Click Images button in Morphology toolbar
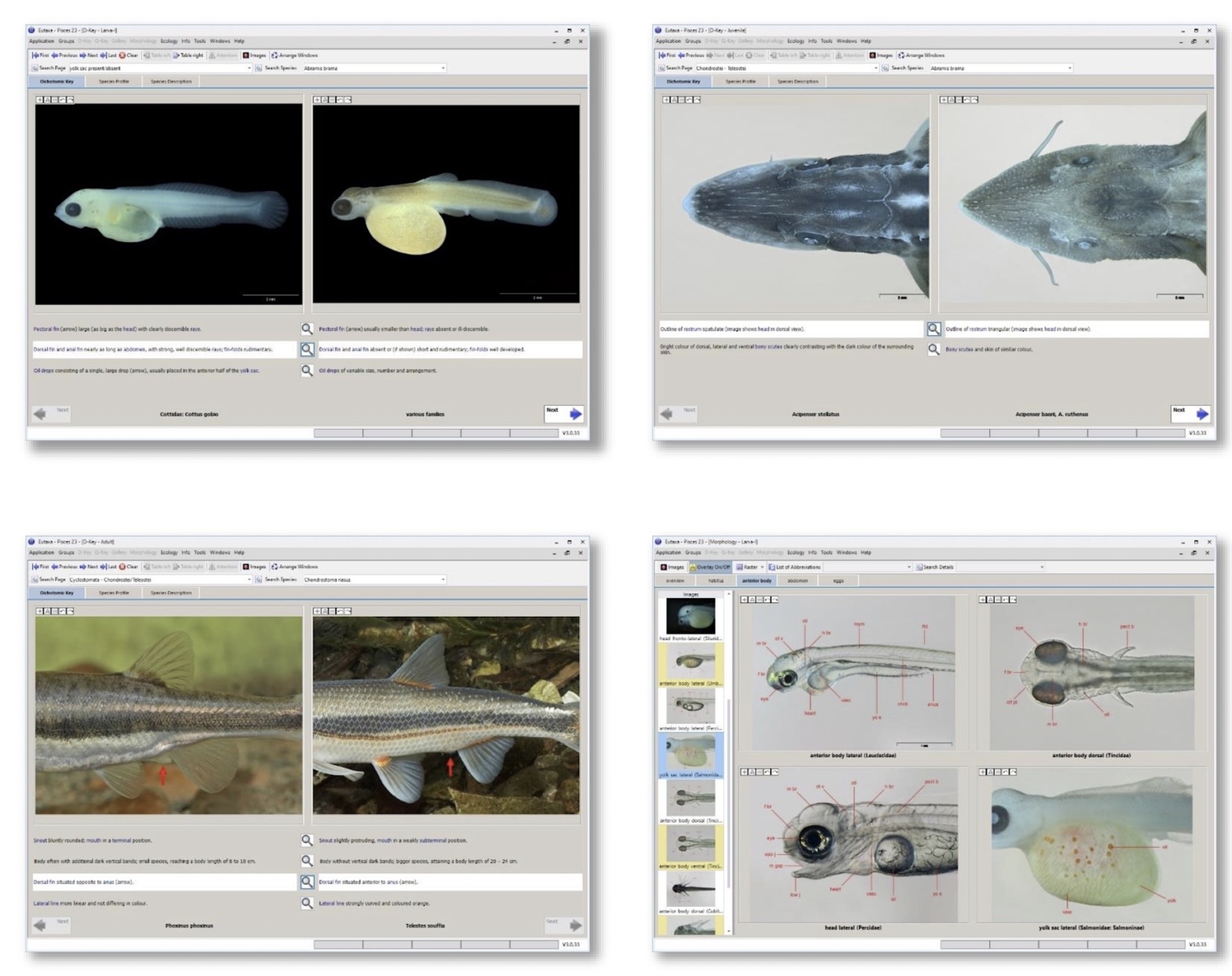Viewport: 1232px width, 976px height. [x=672, y=567]
